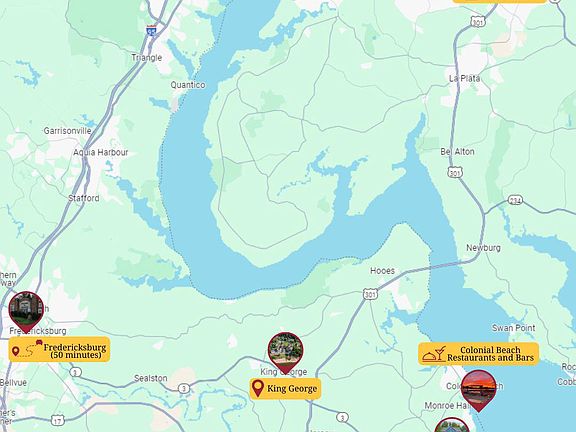Click the Route 3 marker near Sealston
The width and height of the screenshot is (576, 432).
[184, 388]
